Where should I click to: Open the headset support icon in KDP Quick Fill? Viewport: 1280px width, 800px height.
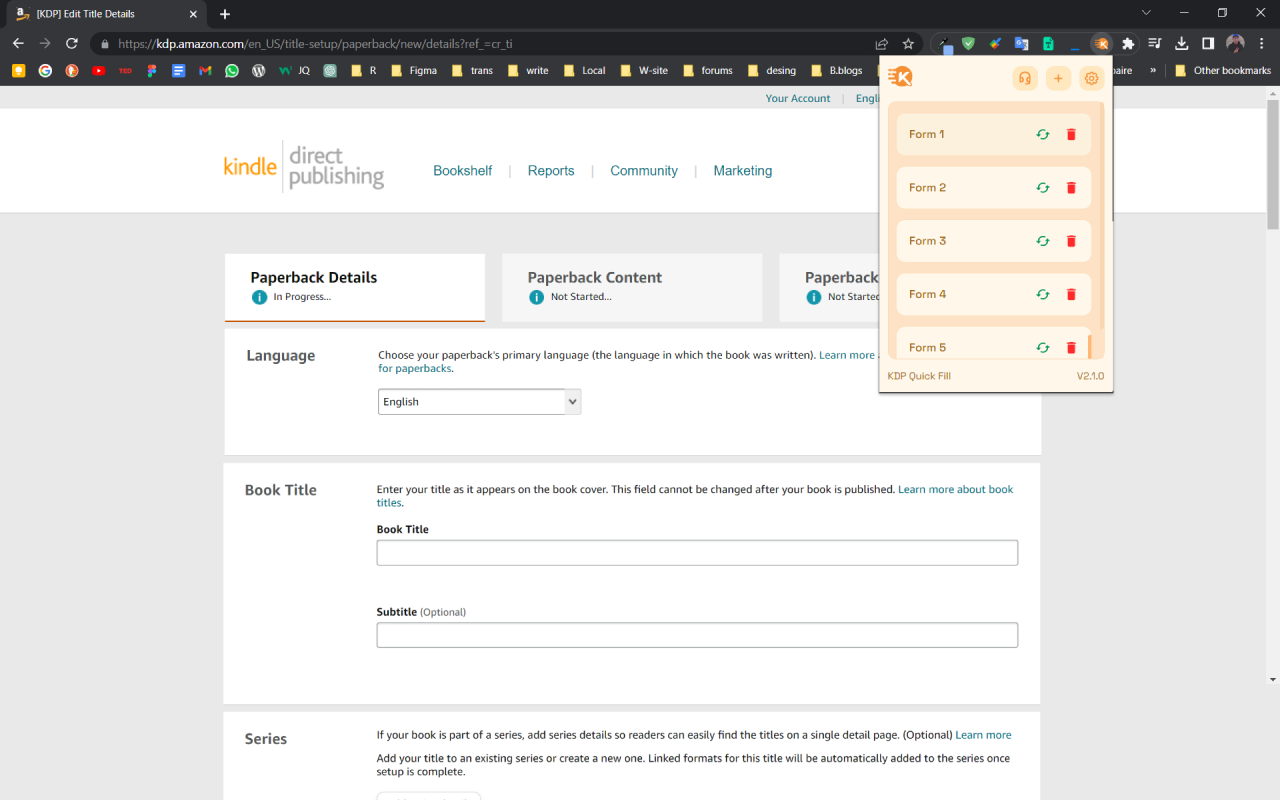tap(1025, 78)
